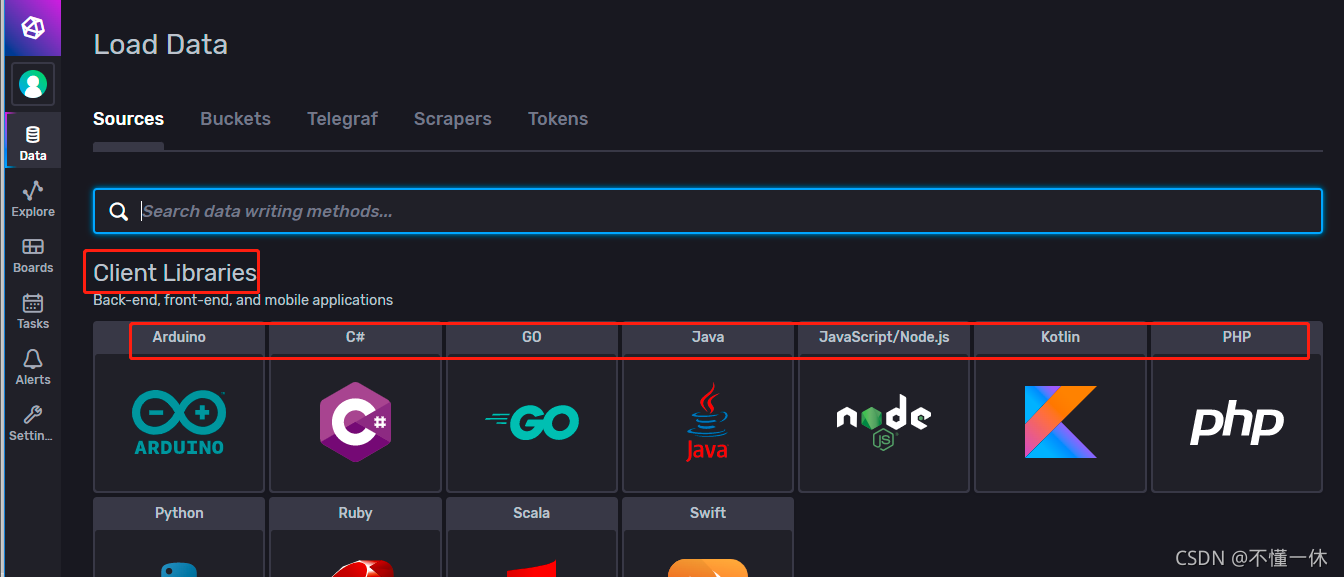This screenshot has height=577, width=1344.
Task: Click the InfluxDB logo icon
Action: pyautogui.click(x=33, y=28)
